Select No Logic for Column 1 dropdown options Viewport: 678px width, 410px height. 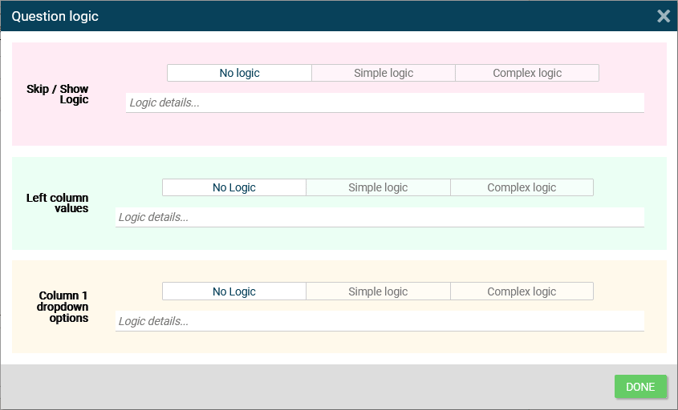[x=234, y=292]
